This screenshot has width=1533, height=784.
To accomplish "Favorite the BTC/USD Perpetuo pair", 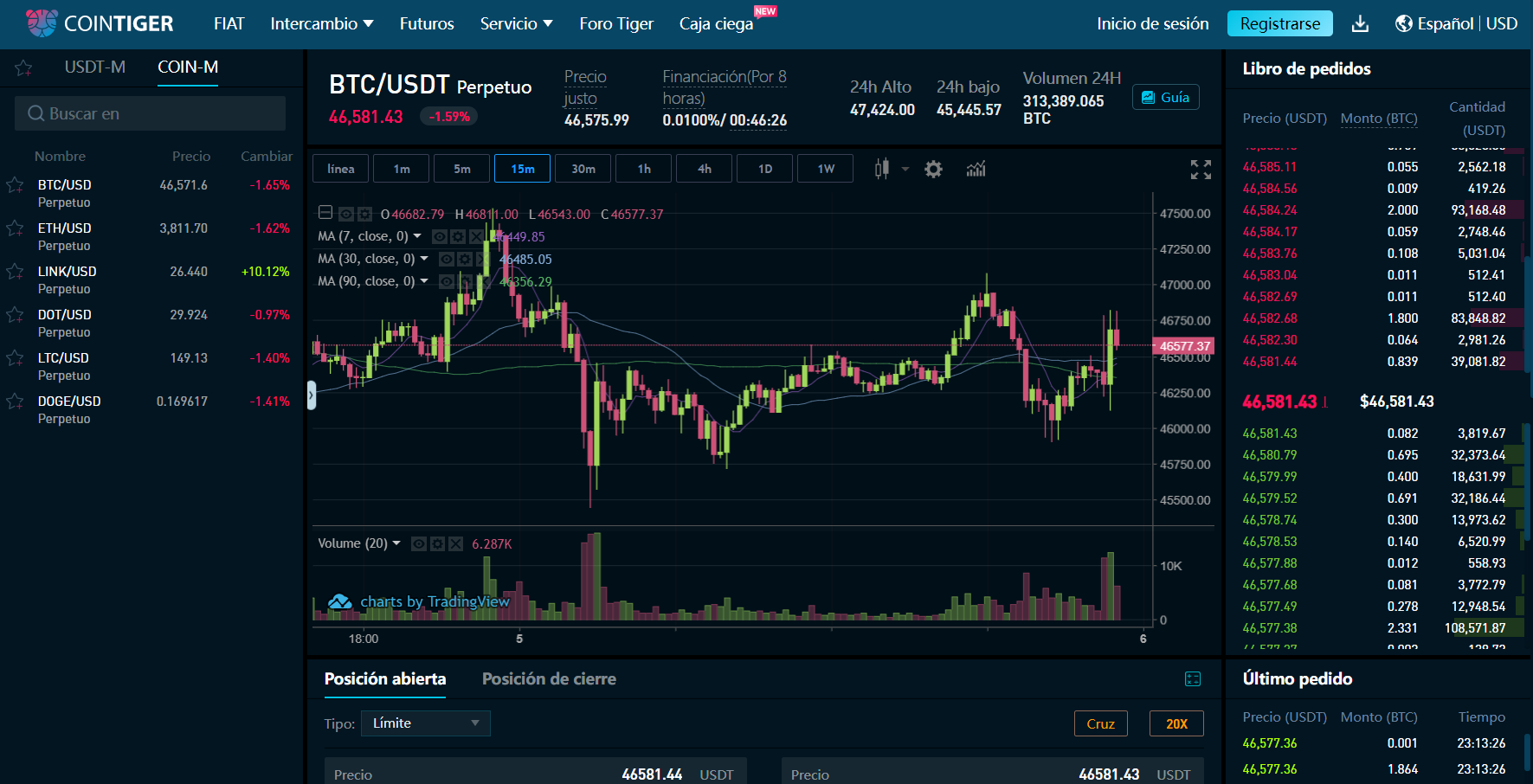I will click(x=15, y=185).
